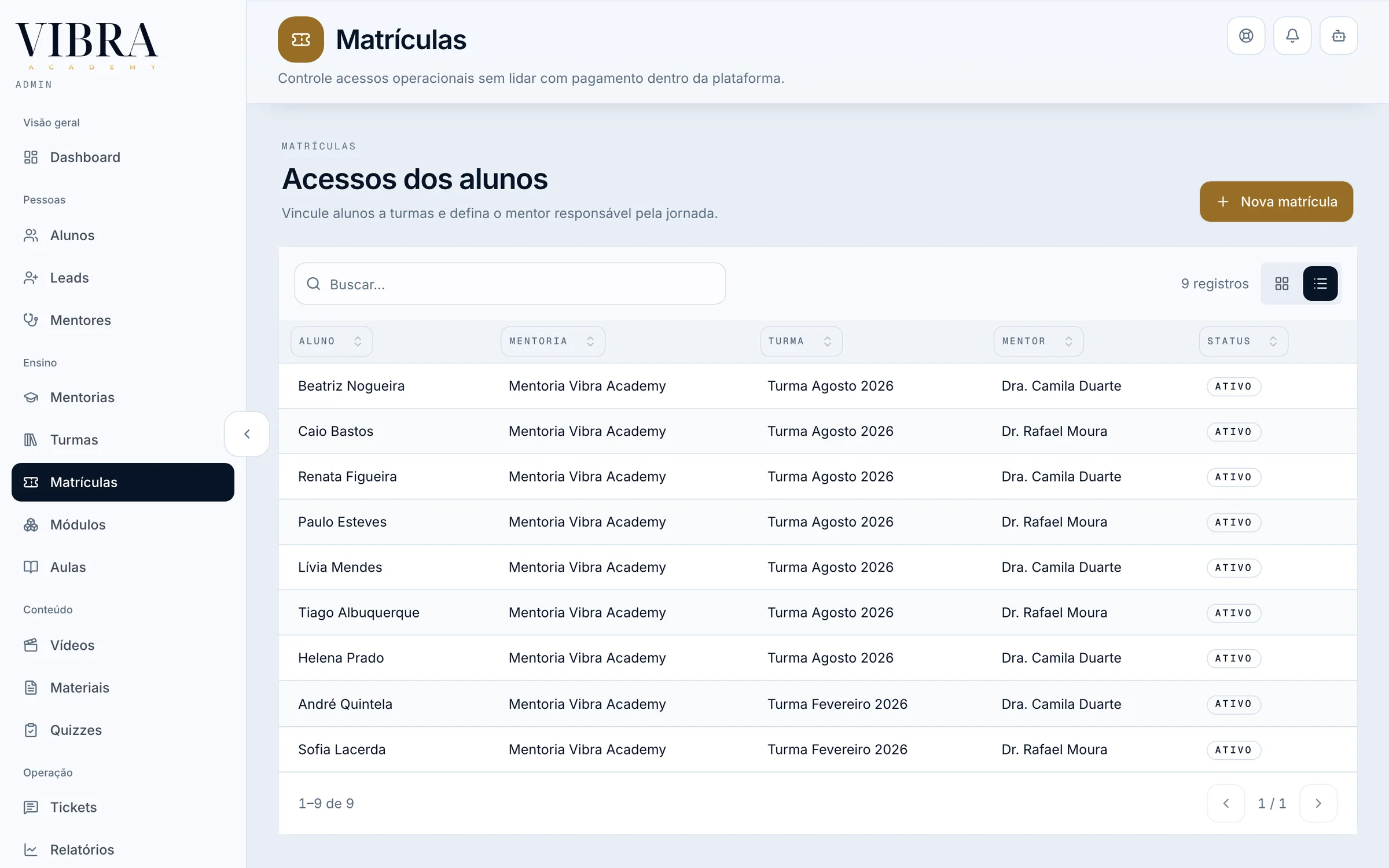Navigate to Turmas in the sidebar
Image resolution: width=1389 pixels, height=868 pixels.
pos(123,440)
